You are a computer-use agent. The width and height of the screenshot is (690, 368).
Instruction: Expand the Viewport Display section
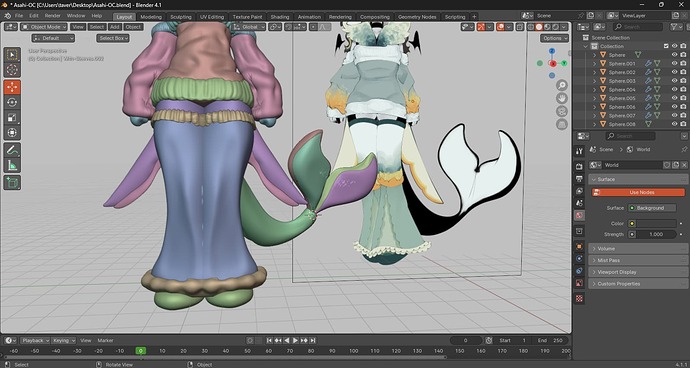(638, 272)
